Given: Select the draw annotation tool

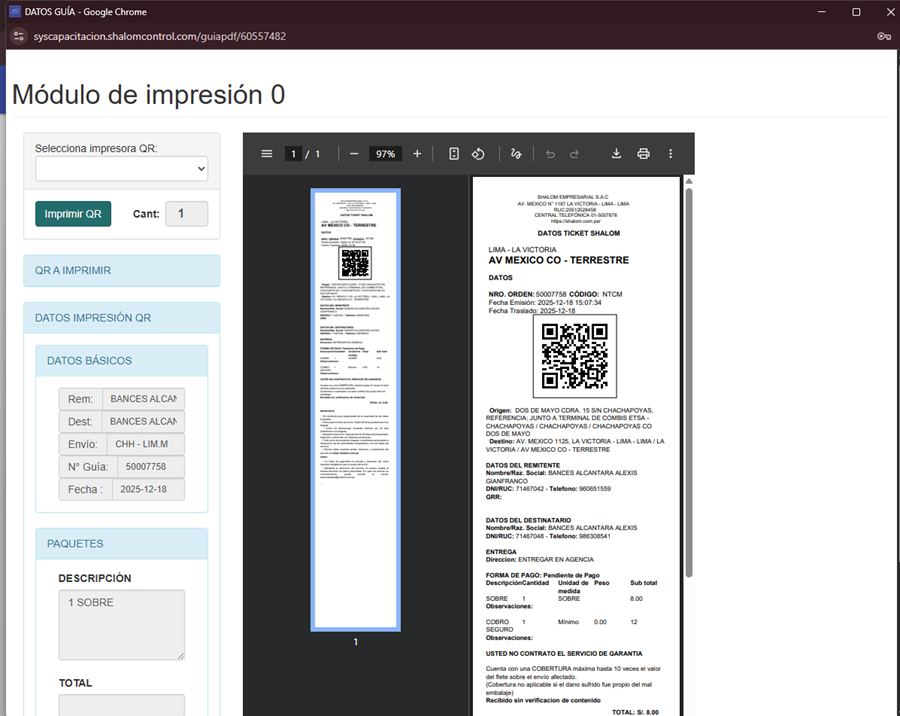Looking at the screenshot, I should tap(516, 154).
